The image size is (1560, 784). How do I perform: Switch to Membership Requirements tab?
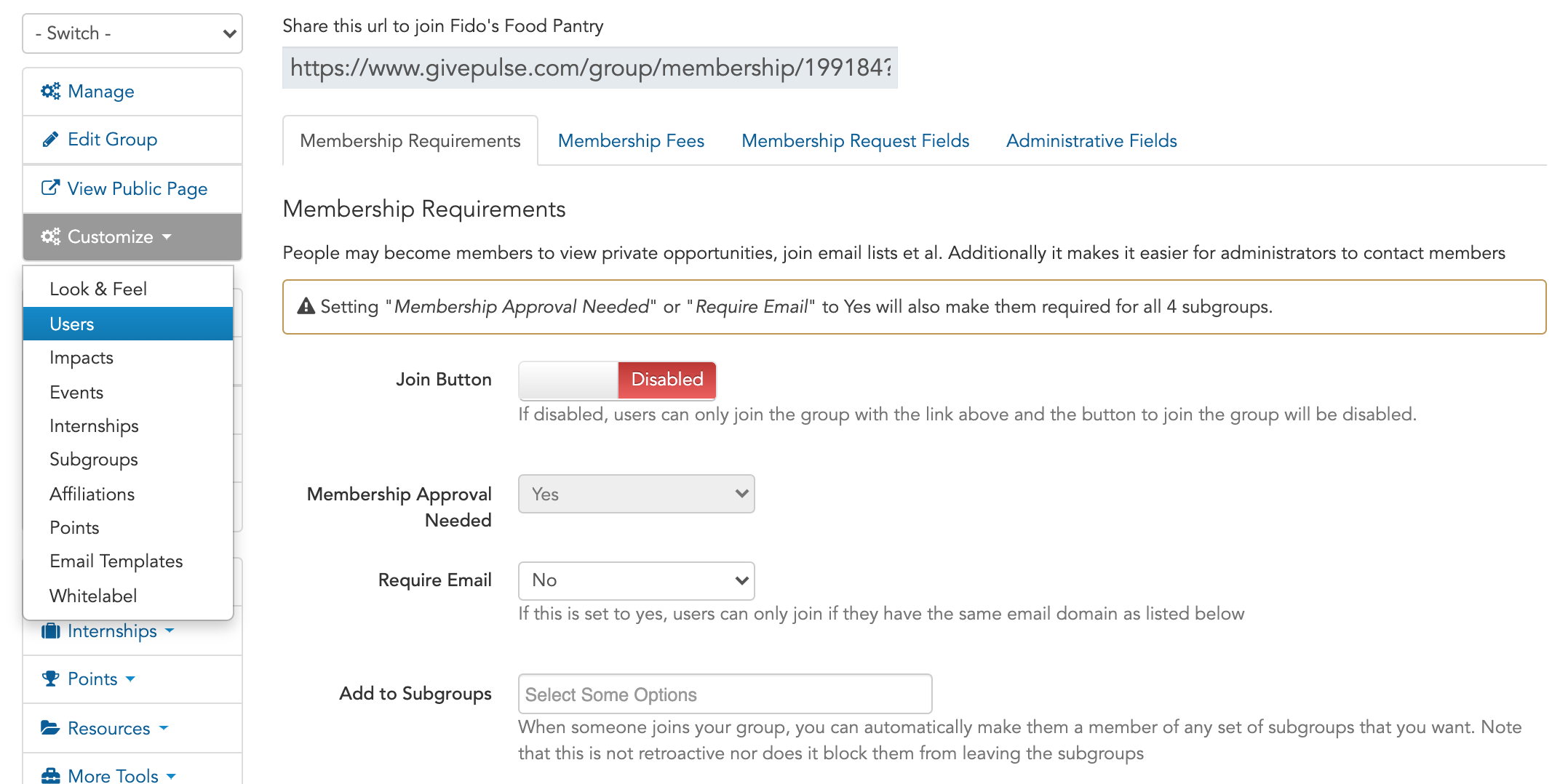410,140
